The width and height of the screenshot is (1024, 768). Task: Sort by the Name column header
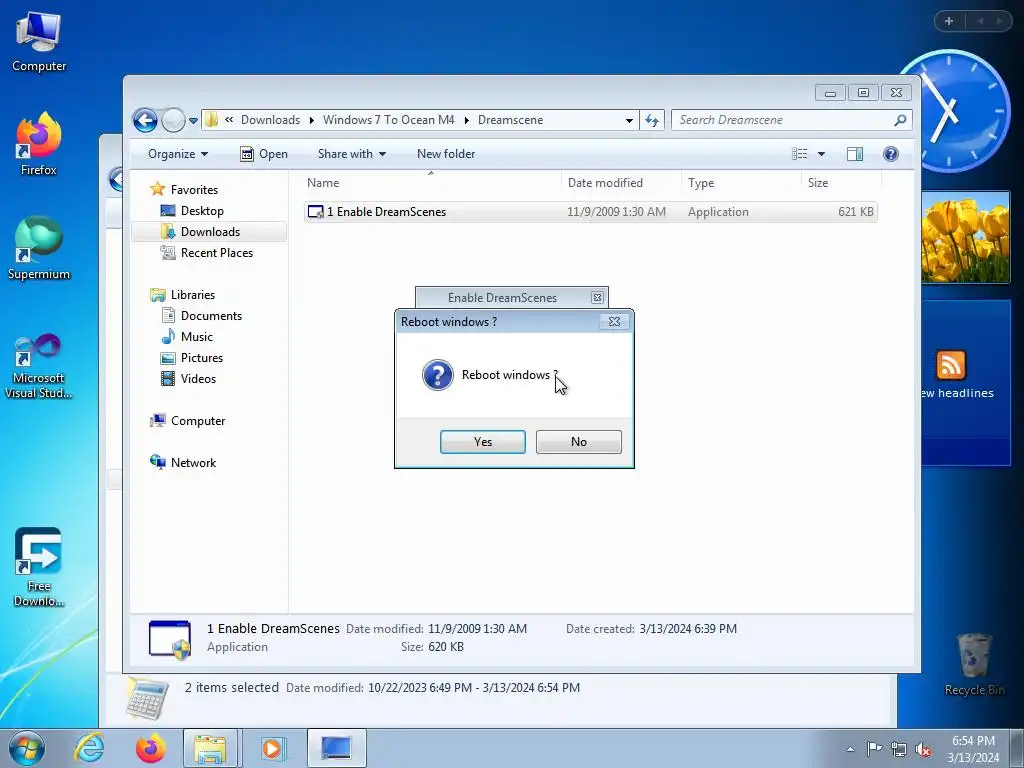[431, 183]
